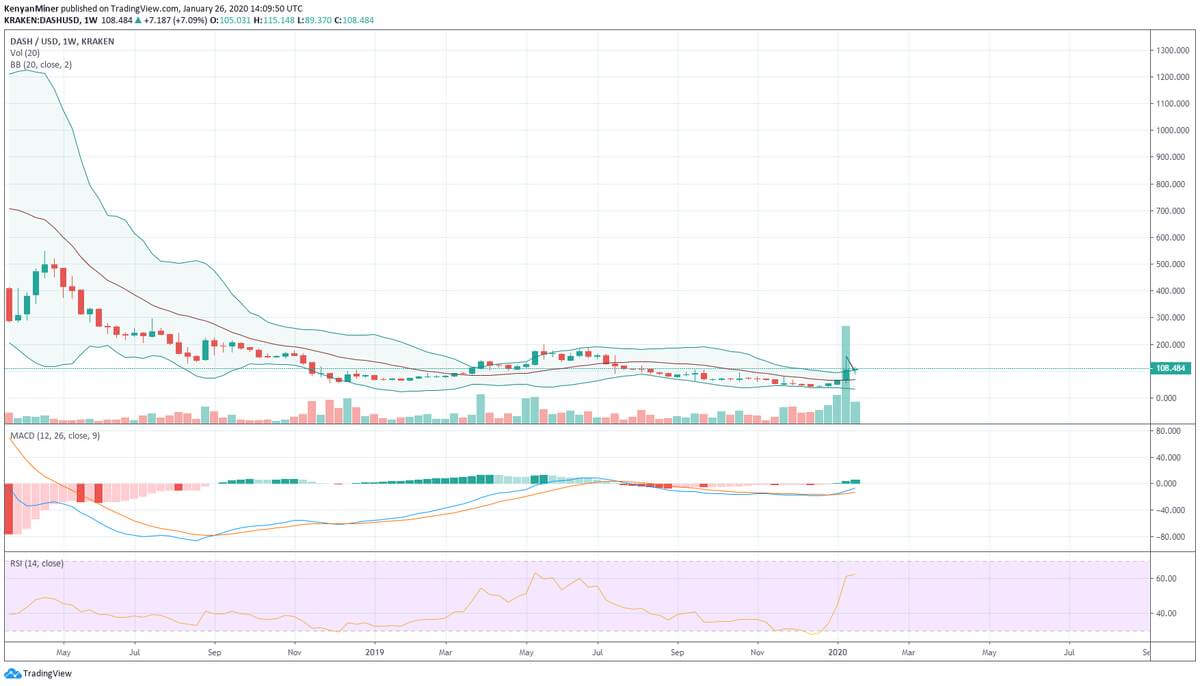Click the 300.000 price axis value

click(x=1172, y=318)
